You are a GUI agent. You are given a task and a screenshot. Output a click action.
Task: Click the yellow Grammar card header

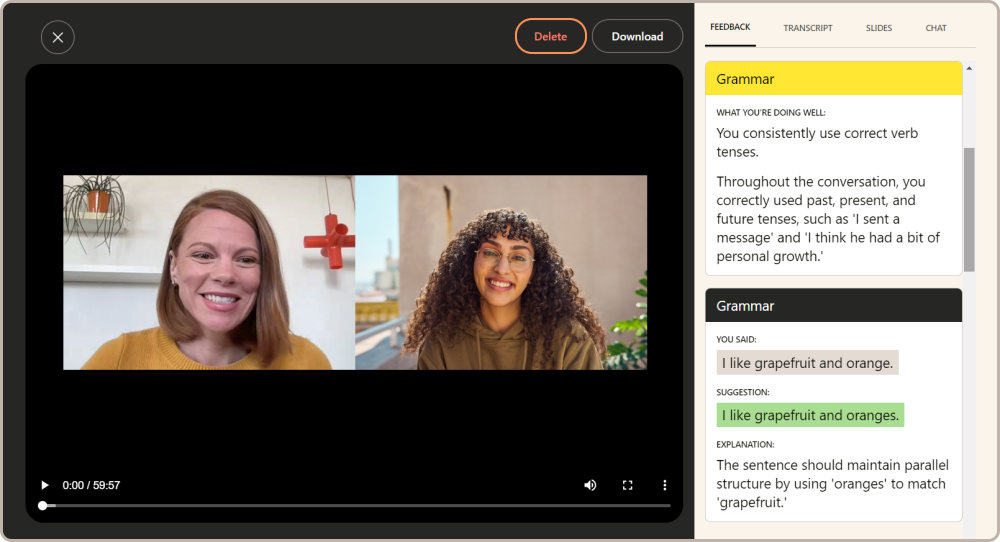833,79
